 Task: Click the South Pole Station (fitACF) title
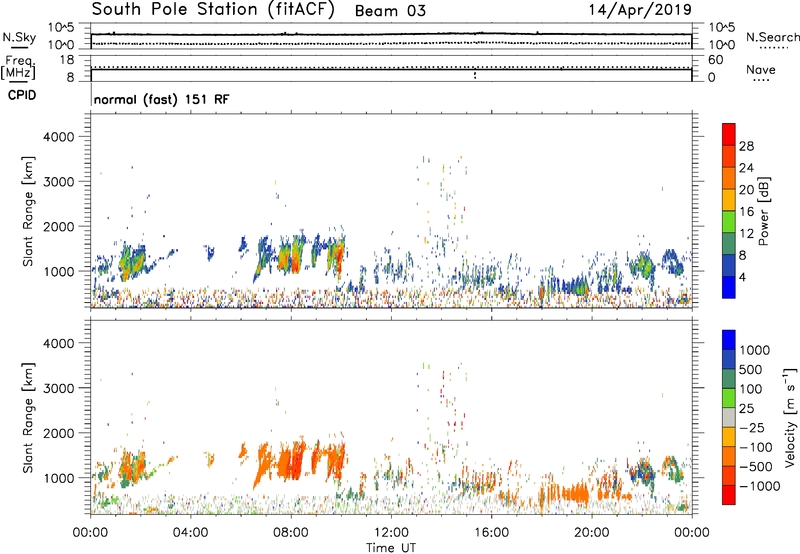(x=213, y=10)
